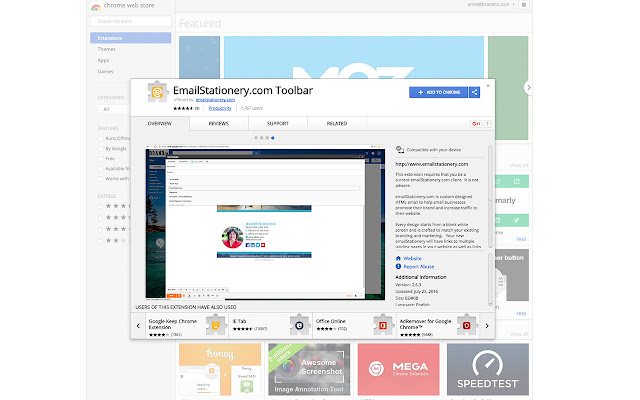Click the alert icon next to Report Abuse
Viewport: 640px width, 400px height.
(398, 267)
